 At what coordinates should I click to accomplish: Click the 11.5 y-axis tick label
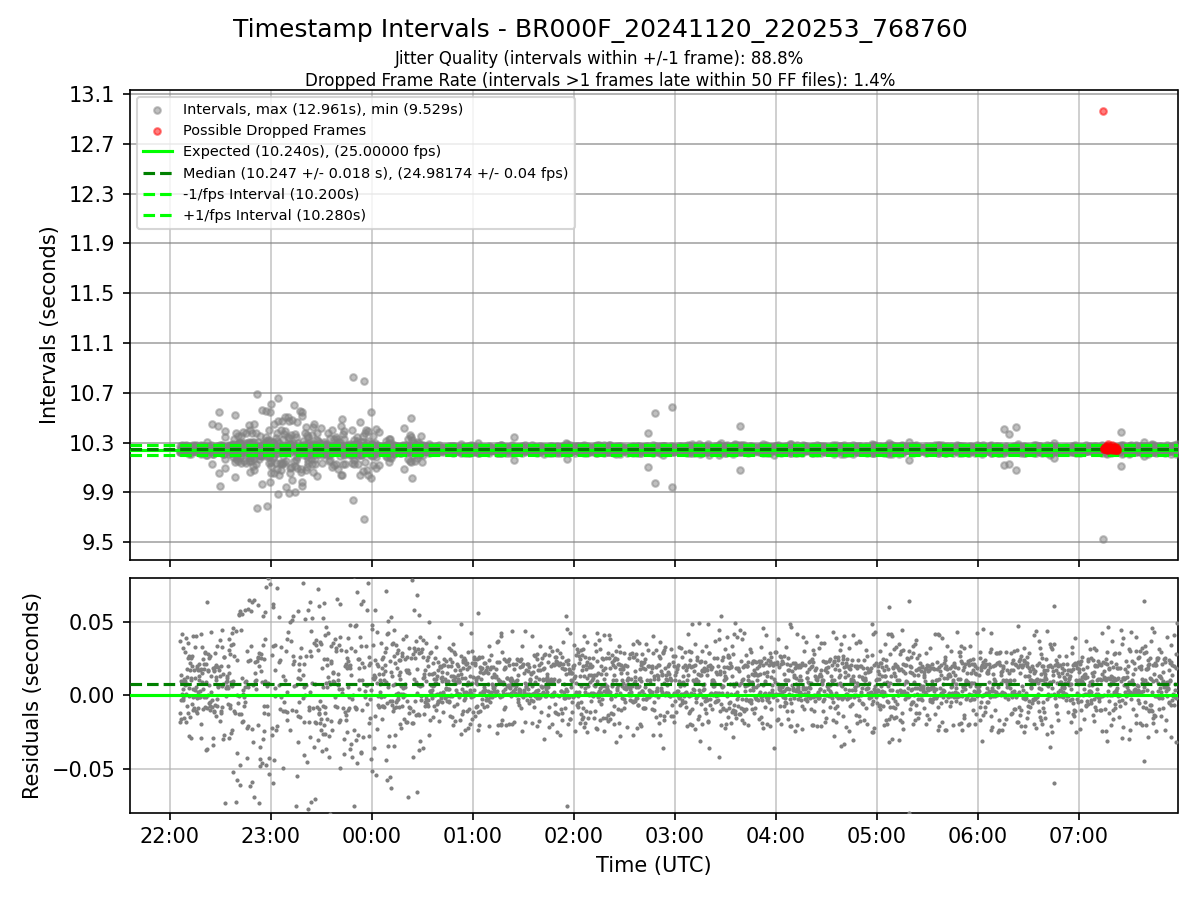[93, 294]
